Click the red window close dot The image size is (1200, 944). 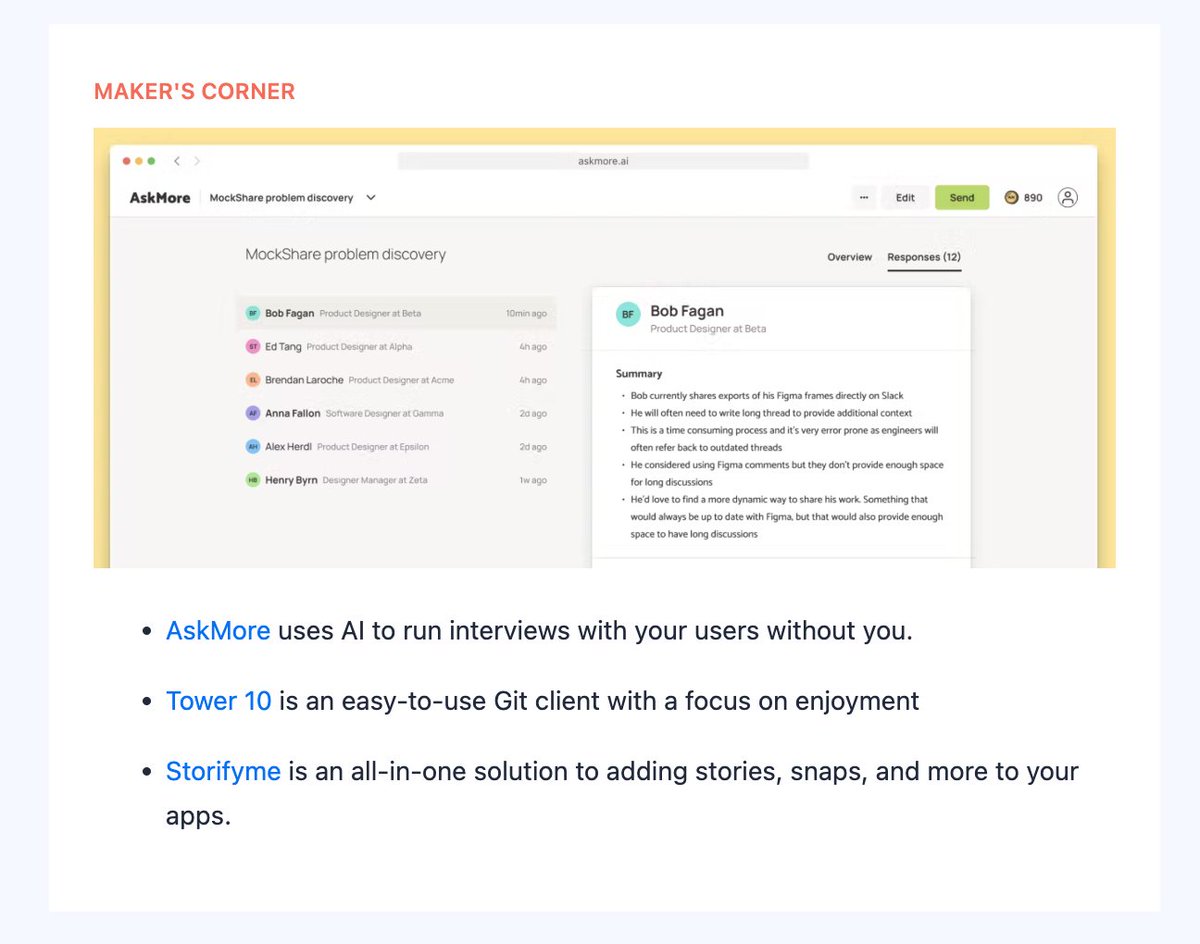click(x=127, y=161)
